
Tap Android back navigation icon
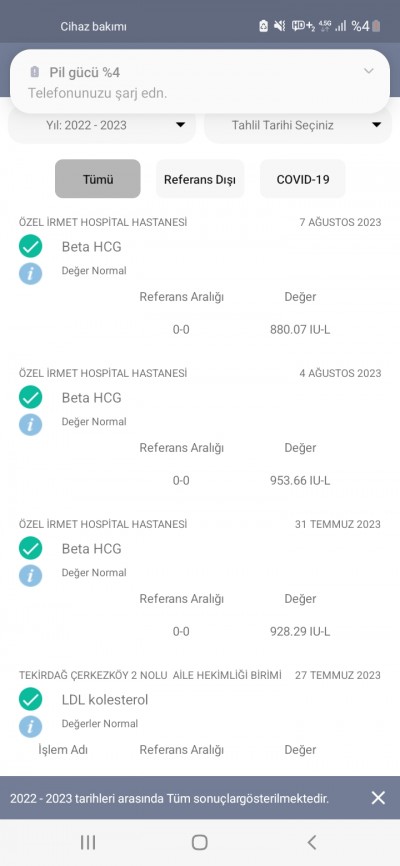(x=312, y=842)
